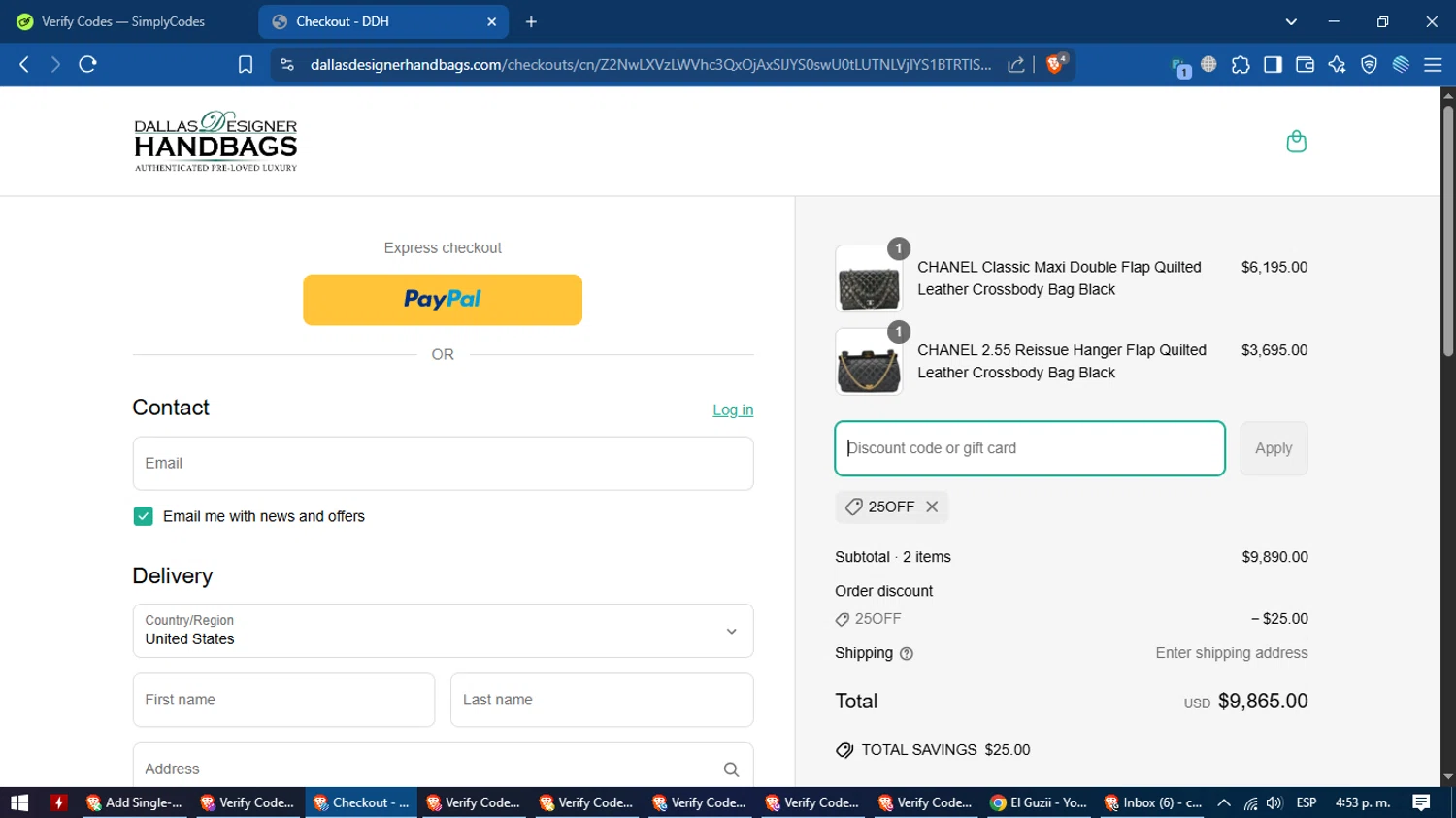Click the page vertical scrollbar
The width and height of the screenshot is (1456, 818).
tap(1448, 233)
